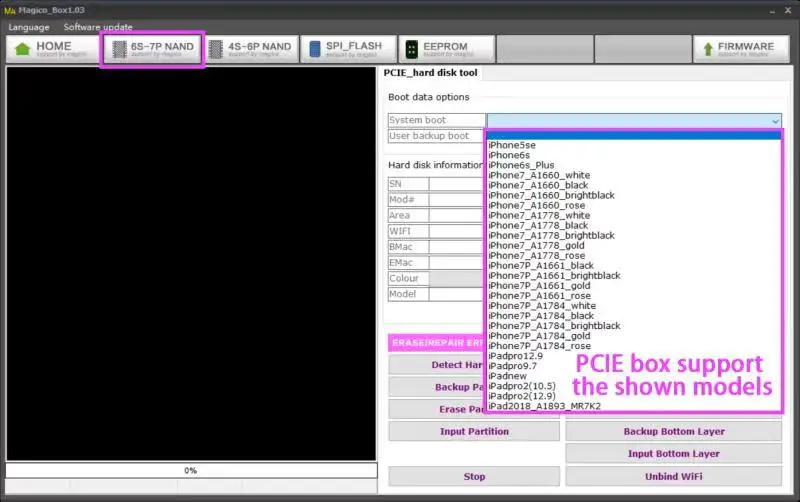Click the Unbind WiFi button

tap(673, 476)
